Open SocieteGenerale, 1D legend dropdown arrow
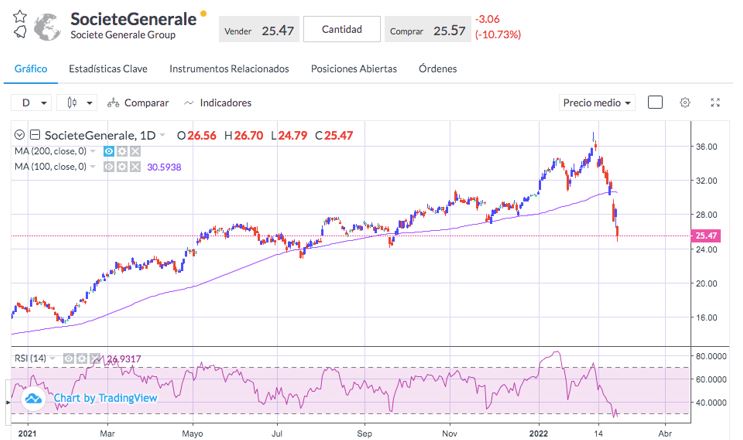Screen dimensions: 743x440 pyautogui.click(x=163, y=135)
